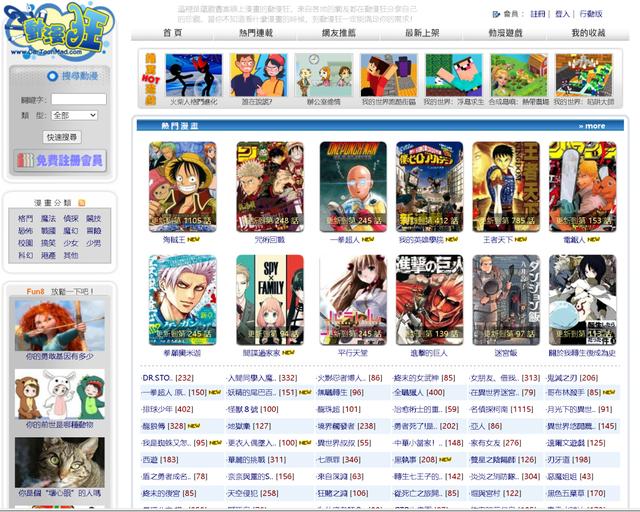The width and height of the screenshot is (640, 512).
Task: Click the 行動版 mobile version link
Action: tap(591, 14)
